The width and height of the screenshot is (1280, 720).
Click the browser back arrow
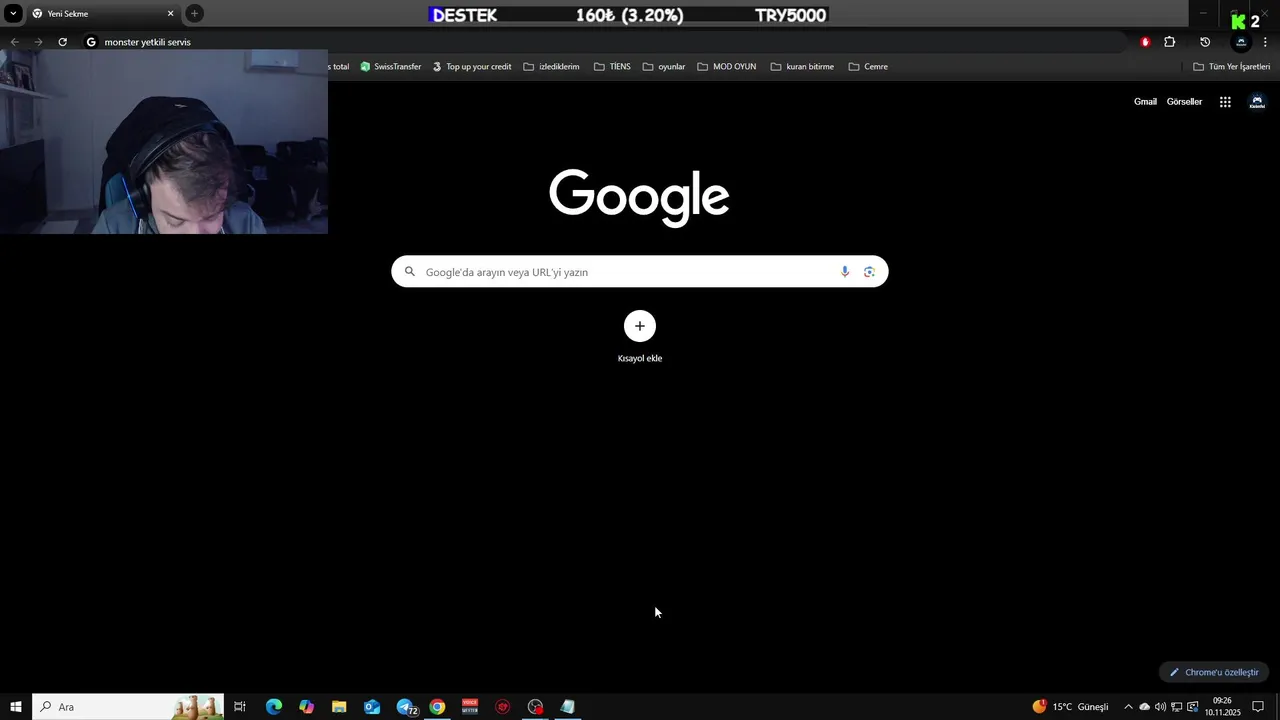click(14, 42)
